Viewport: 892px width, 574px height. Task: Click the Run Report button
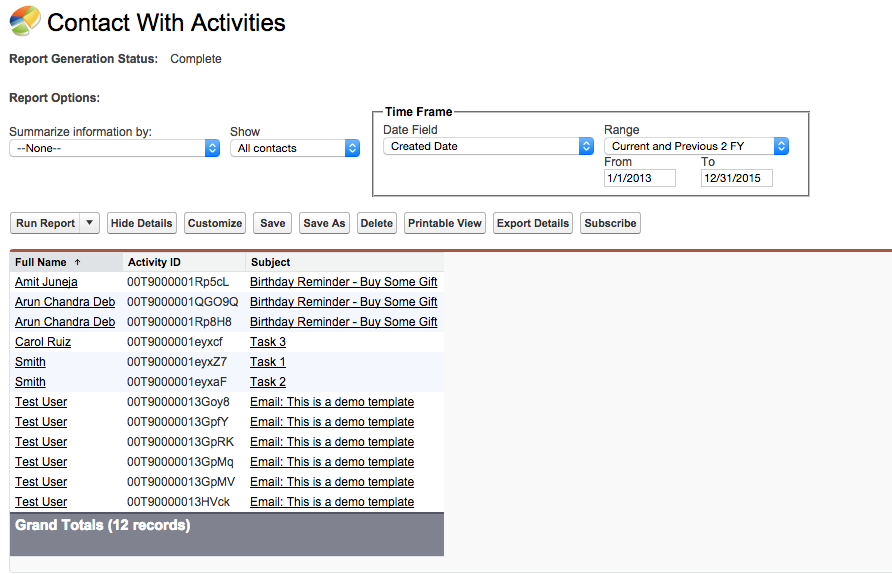pos(46,223)
